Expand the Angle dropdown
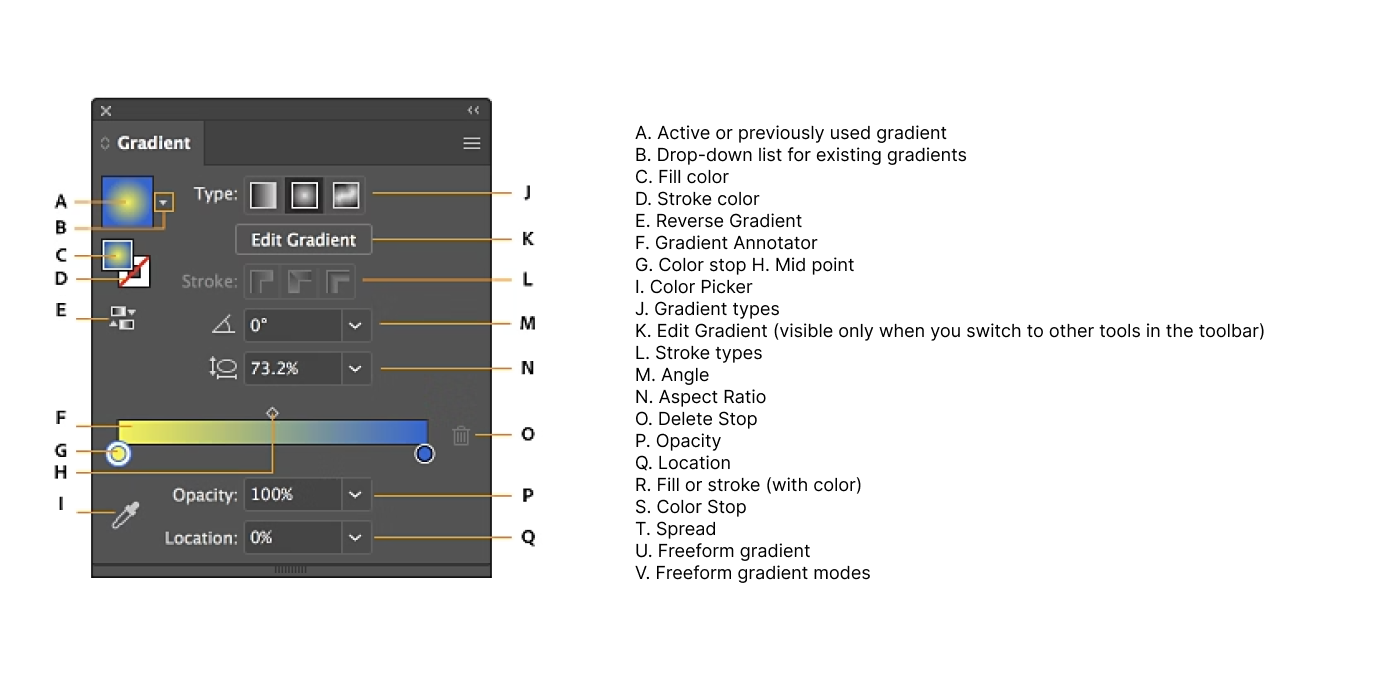This screenshot has width=1400, height=674. tap(355, 325)
